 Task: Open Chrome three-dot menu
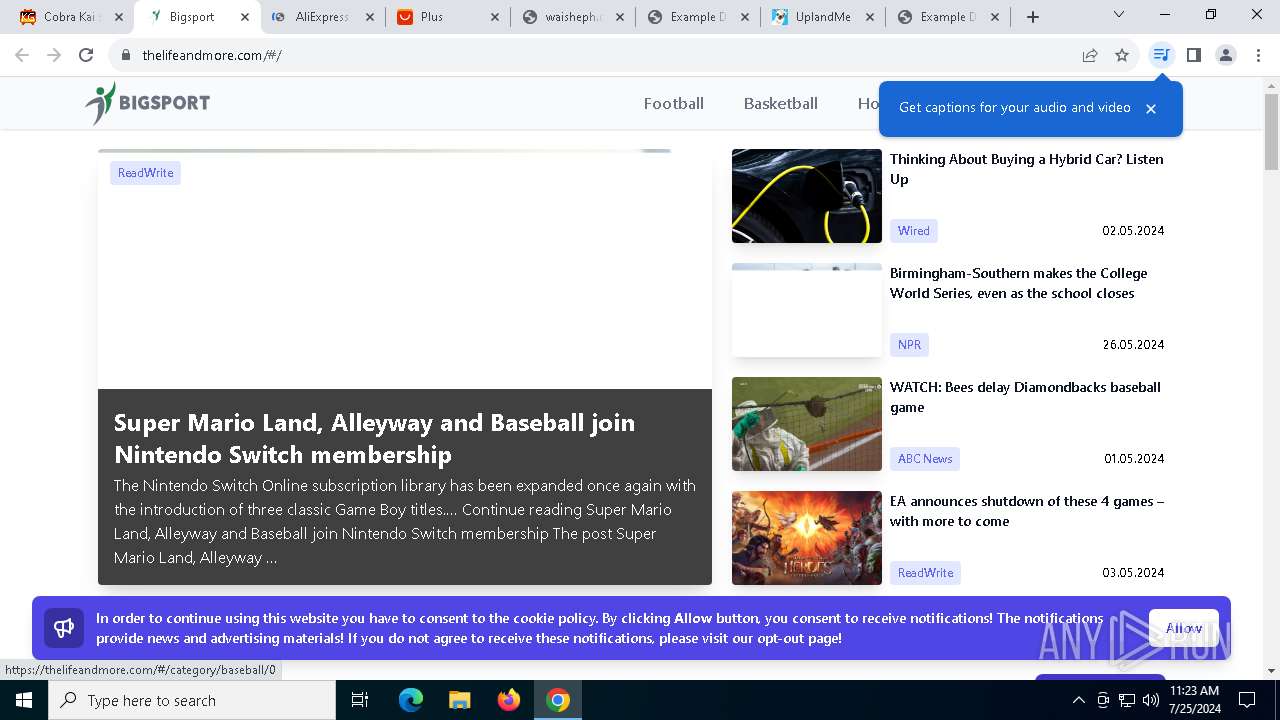(1258, 55)
